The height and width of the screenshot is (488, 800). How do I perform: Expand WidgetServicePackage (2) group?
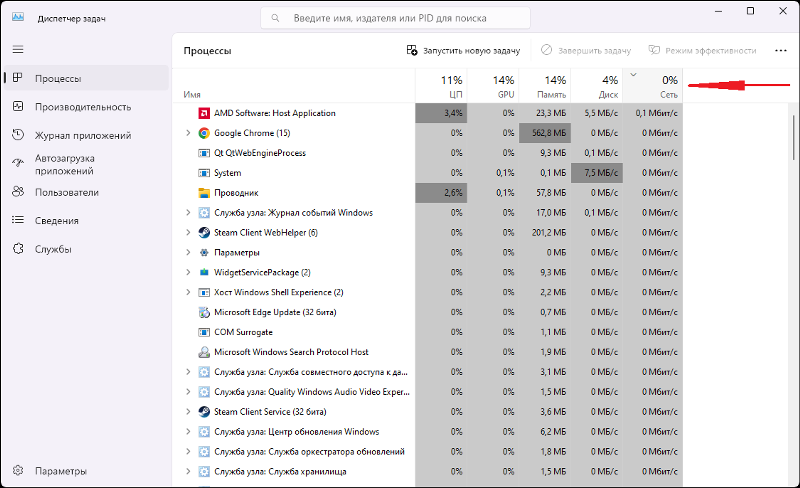coord(188,272)
